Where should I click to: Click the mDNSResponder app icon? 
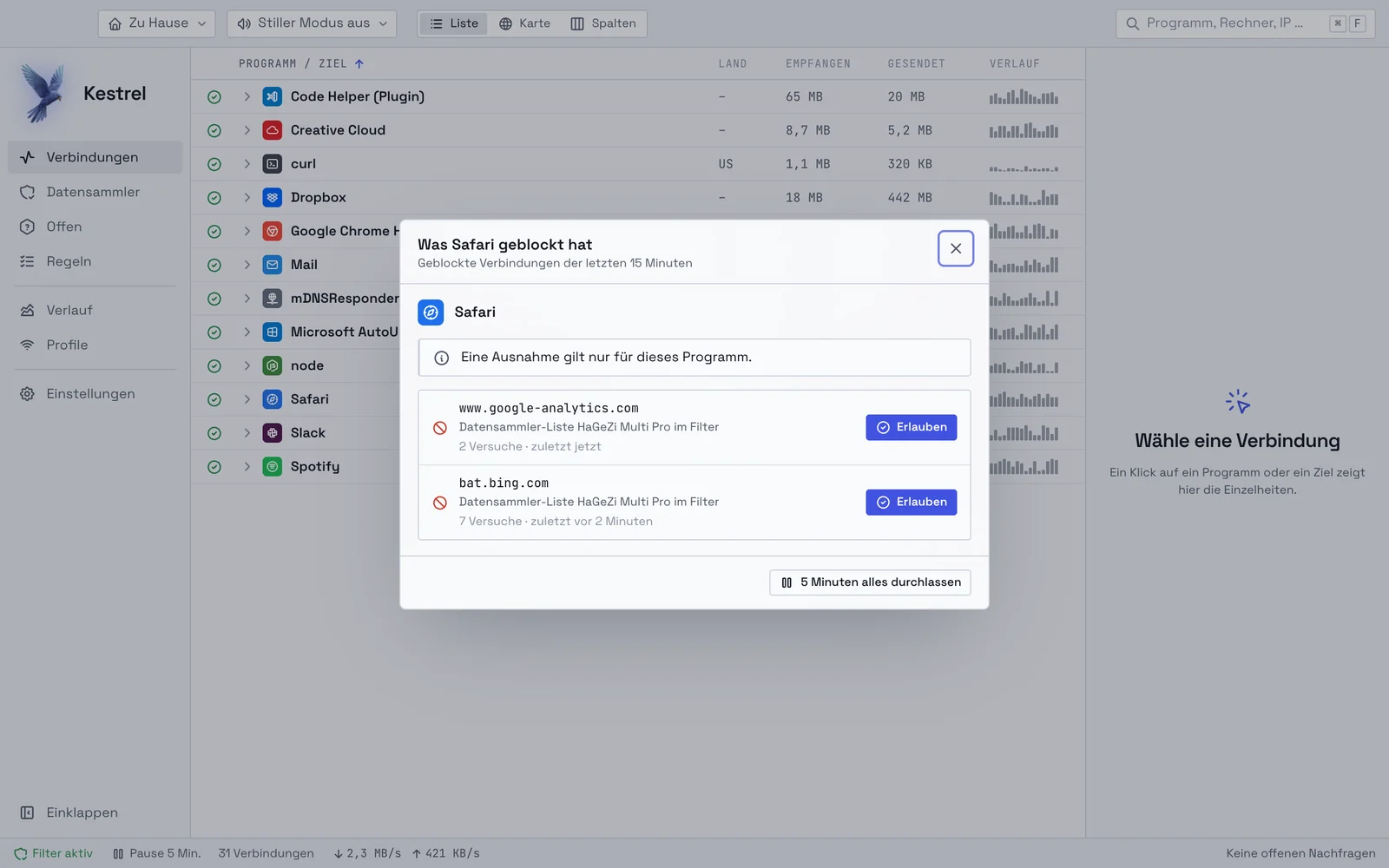coord(273,299)
